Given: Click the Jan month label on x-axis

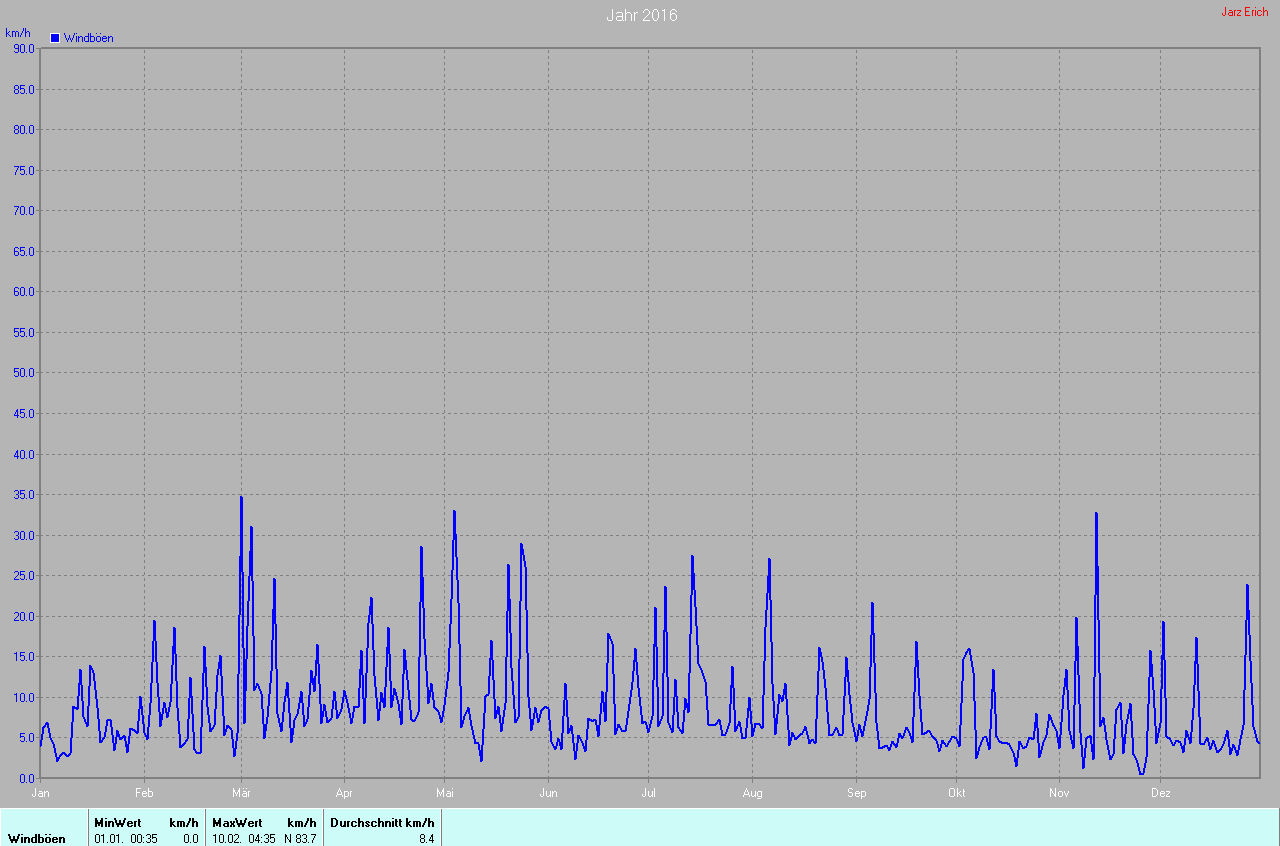Looking at the screenshot, I should pos(41,793).
